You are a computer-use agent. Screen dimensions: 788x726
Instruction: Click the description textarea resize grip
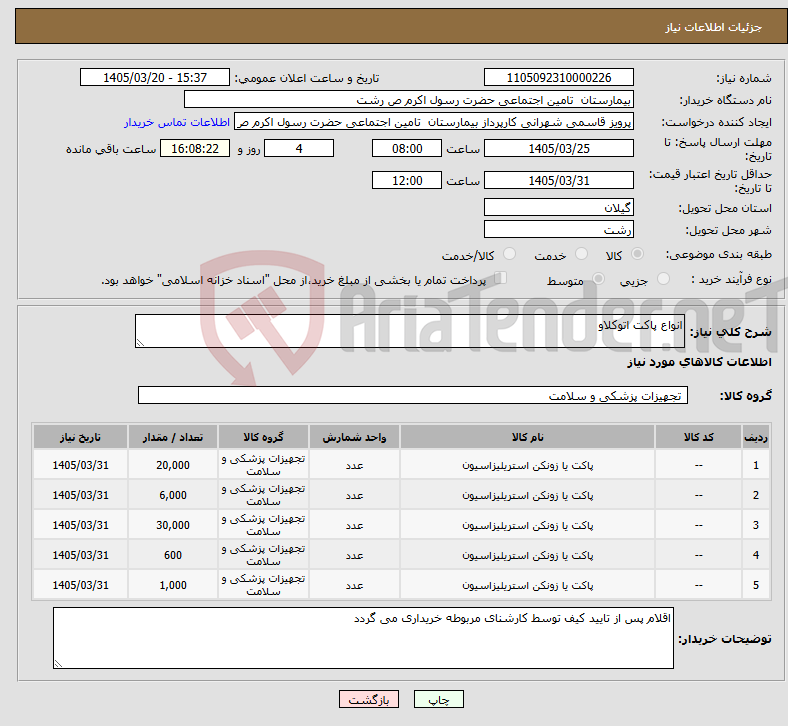point(140,343)
